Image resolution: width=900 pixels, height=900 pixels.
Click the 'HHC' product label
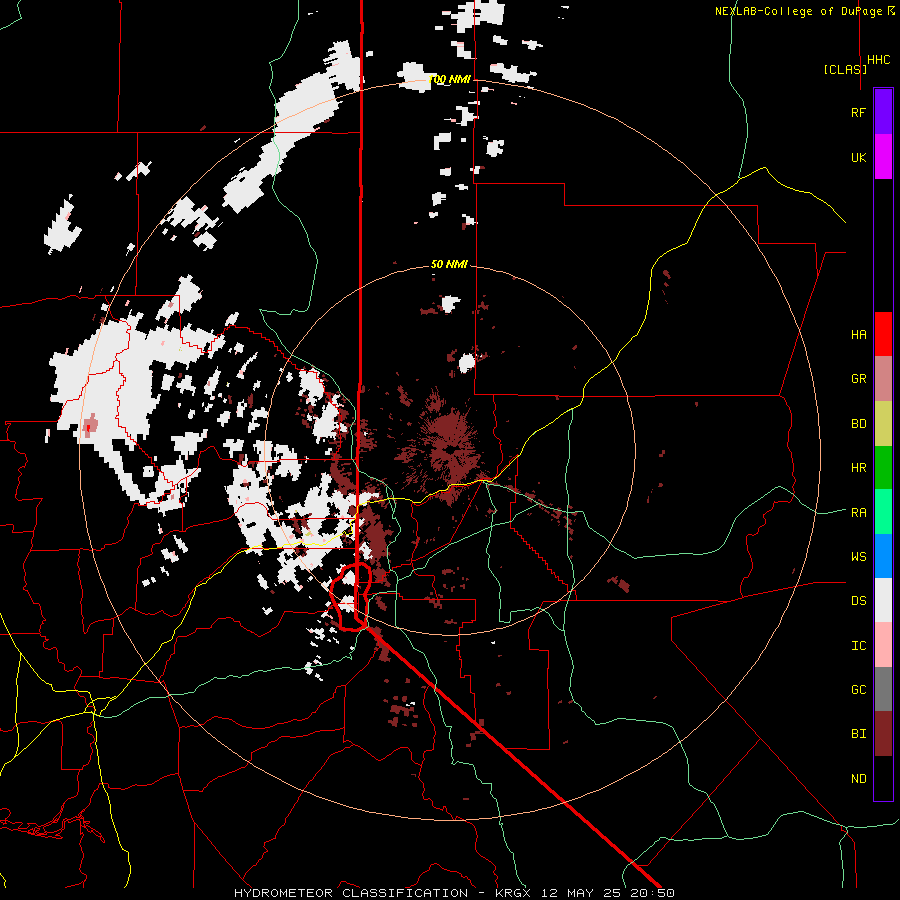point(878,60)
